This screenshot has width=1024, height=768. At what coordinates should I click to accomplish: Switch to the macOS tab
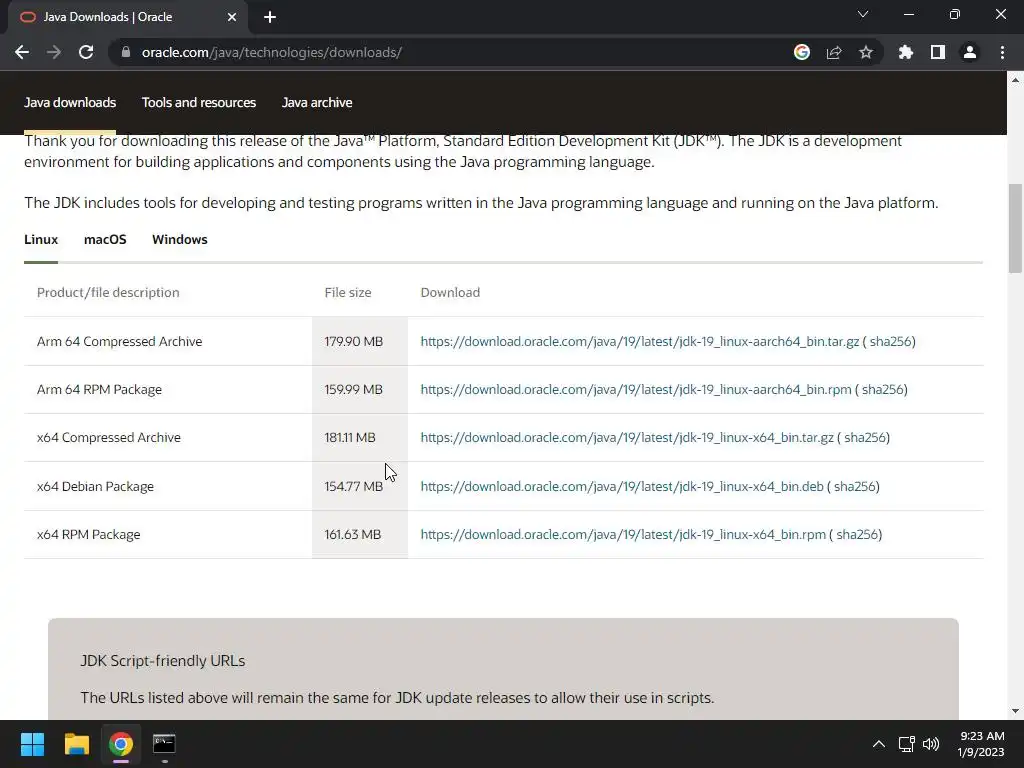point(105,240)
